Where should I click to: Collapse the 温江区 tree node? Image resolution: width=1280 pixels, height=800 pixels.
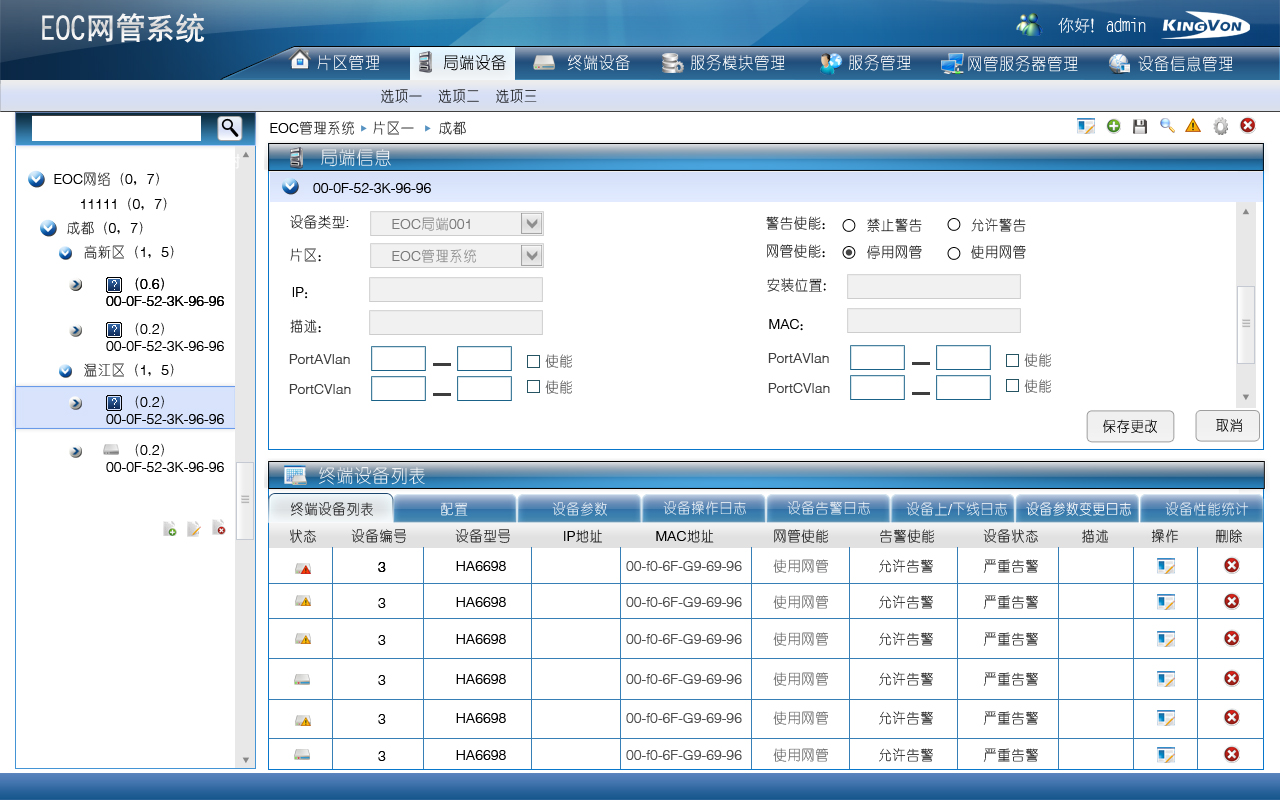pyautogui.click(x=66, y=370)
